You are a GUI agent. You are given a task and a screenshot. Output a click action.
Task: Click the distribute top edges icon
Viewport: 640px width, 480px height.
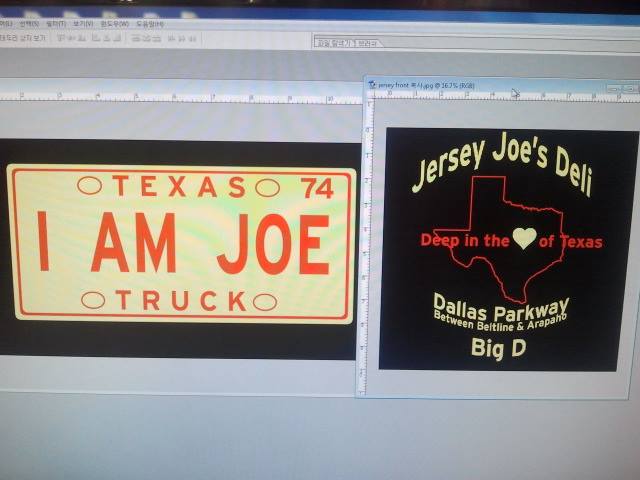tap(136, 38)
